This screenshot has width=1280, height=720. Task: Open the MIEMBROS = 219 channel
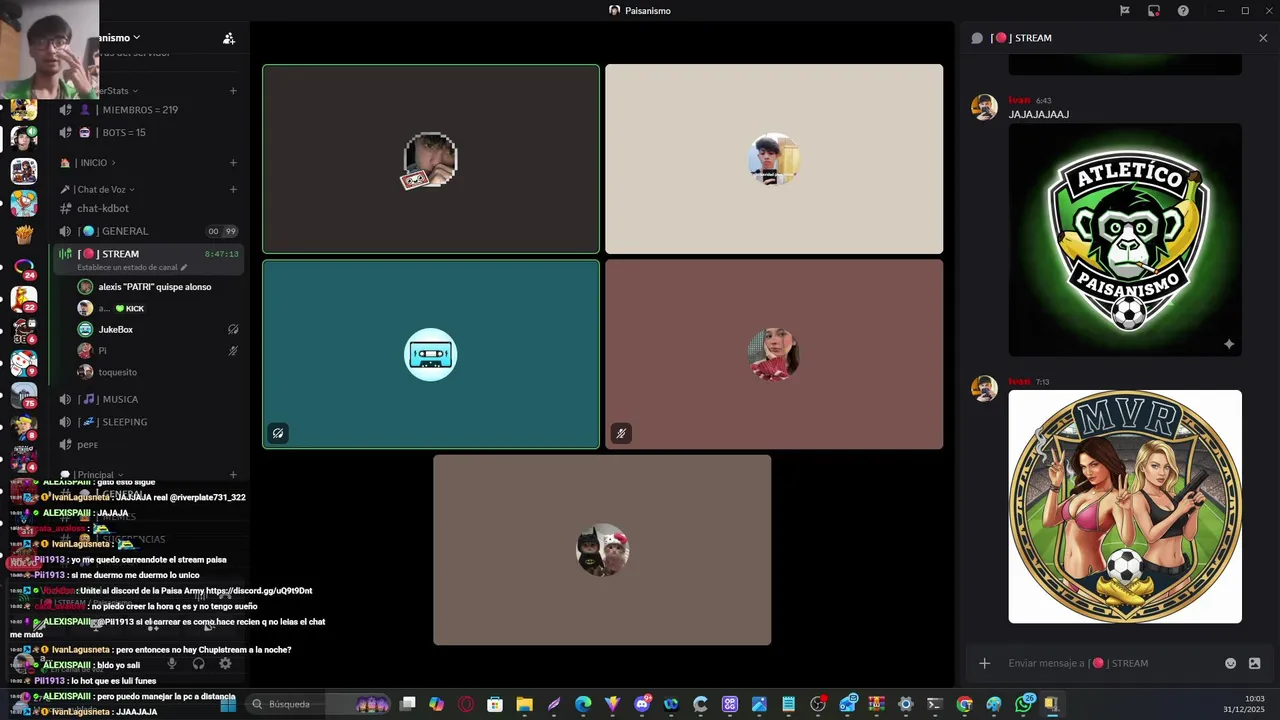[148, 110]
